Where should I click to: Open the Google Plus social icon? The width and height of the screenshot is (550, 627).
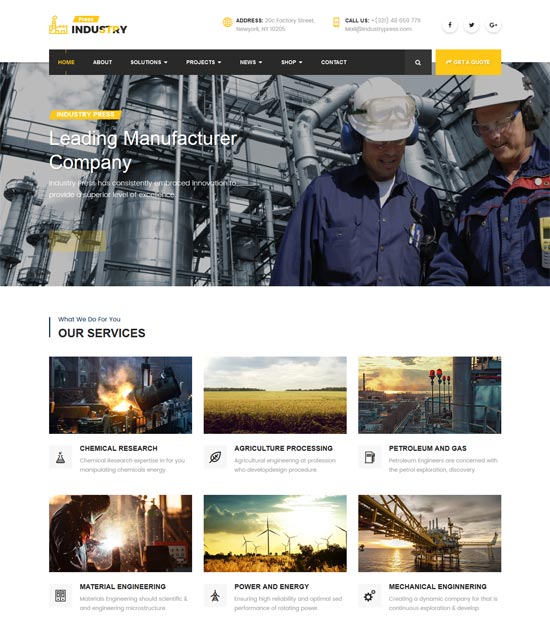[493, 25]
